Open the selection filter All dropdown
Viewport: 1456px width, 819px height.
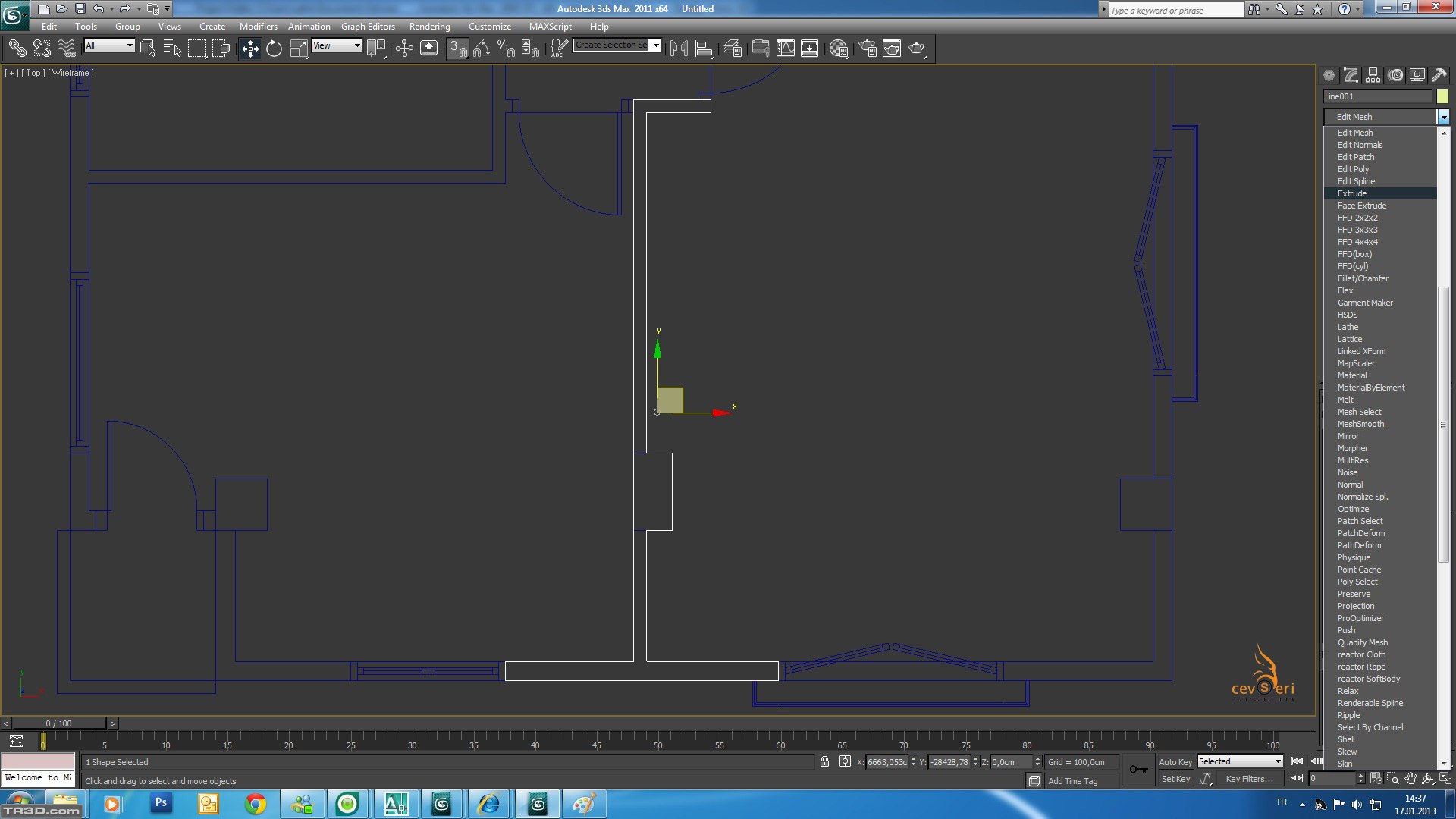pos(109,45)
